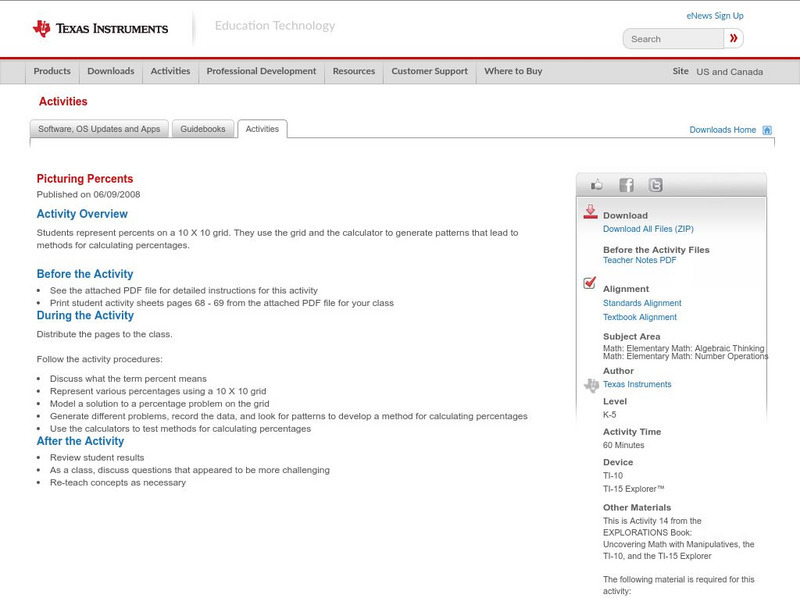This screenshot has width=800, height=598.
Task: Submit search using the double-arrow icon
Action: [x=733, y=37]
